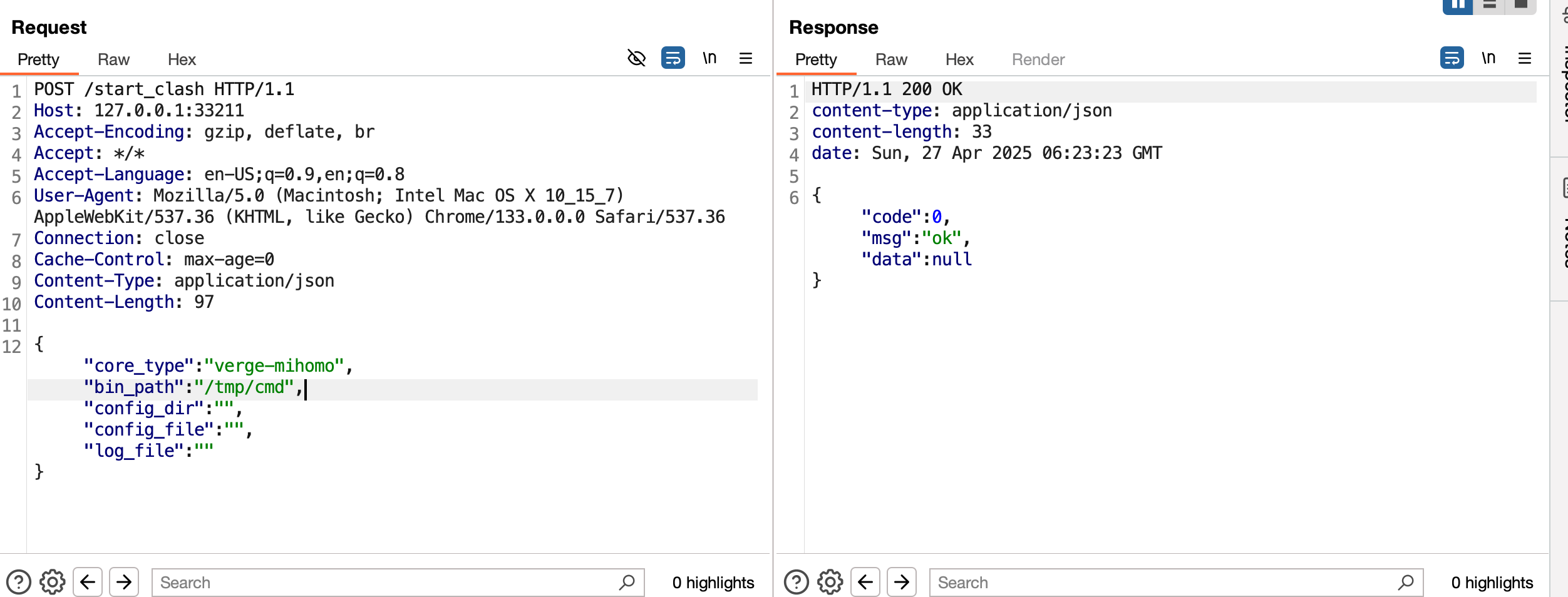Click the Request search help icon
The height and width of the screenshot is (597, 1568).
pos(19,582)
